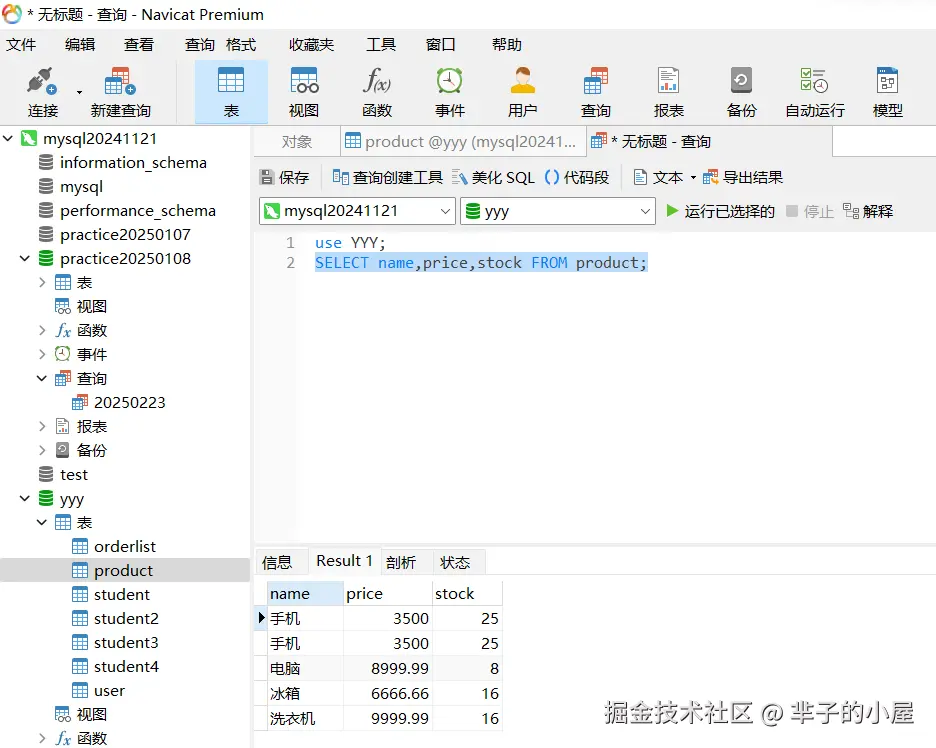Click the 6666.66 price cell

click(388, 694)
